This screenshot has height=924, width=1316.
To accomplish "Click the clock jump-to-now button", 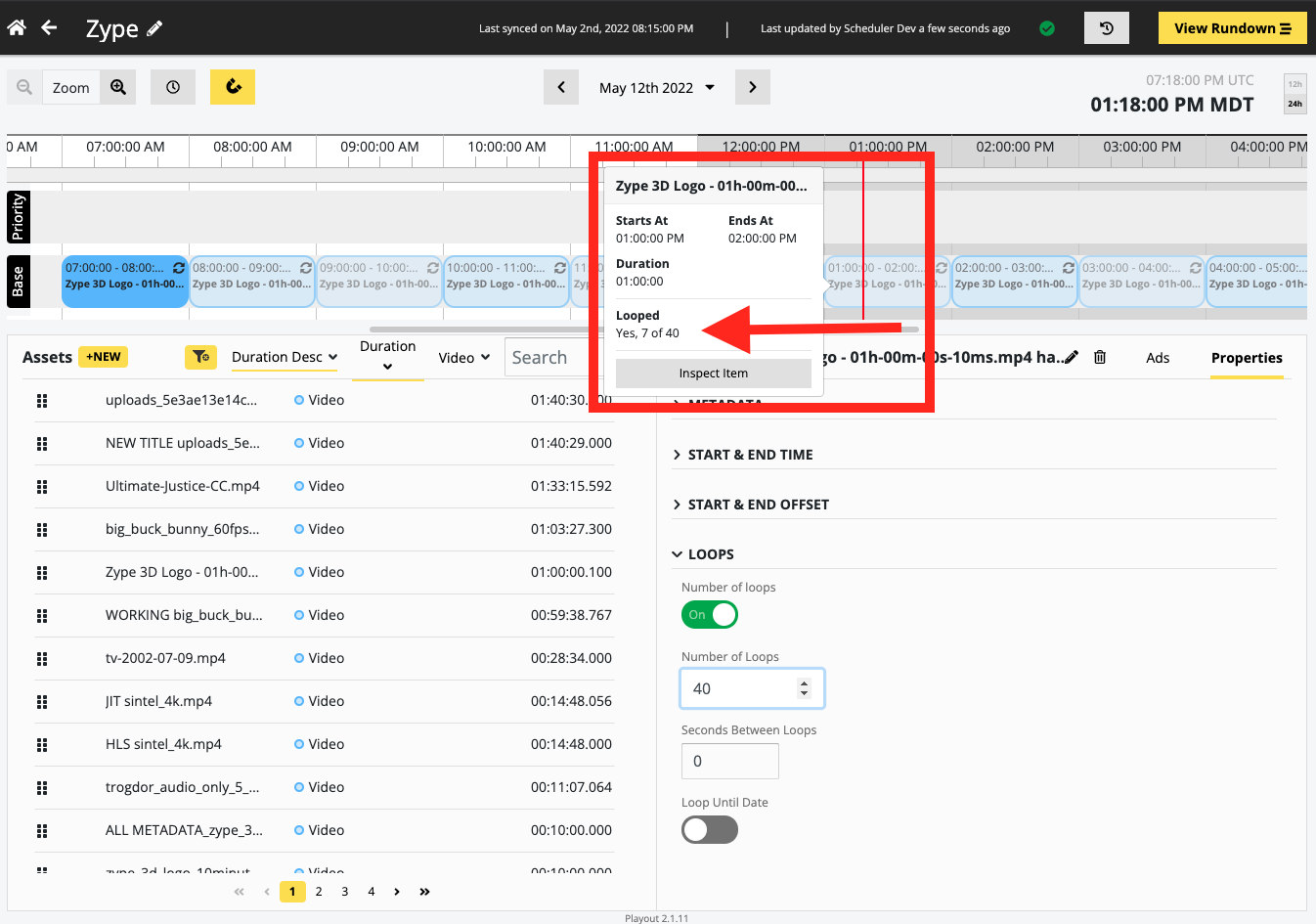I will [173, 87].
